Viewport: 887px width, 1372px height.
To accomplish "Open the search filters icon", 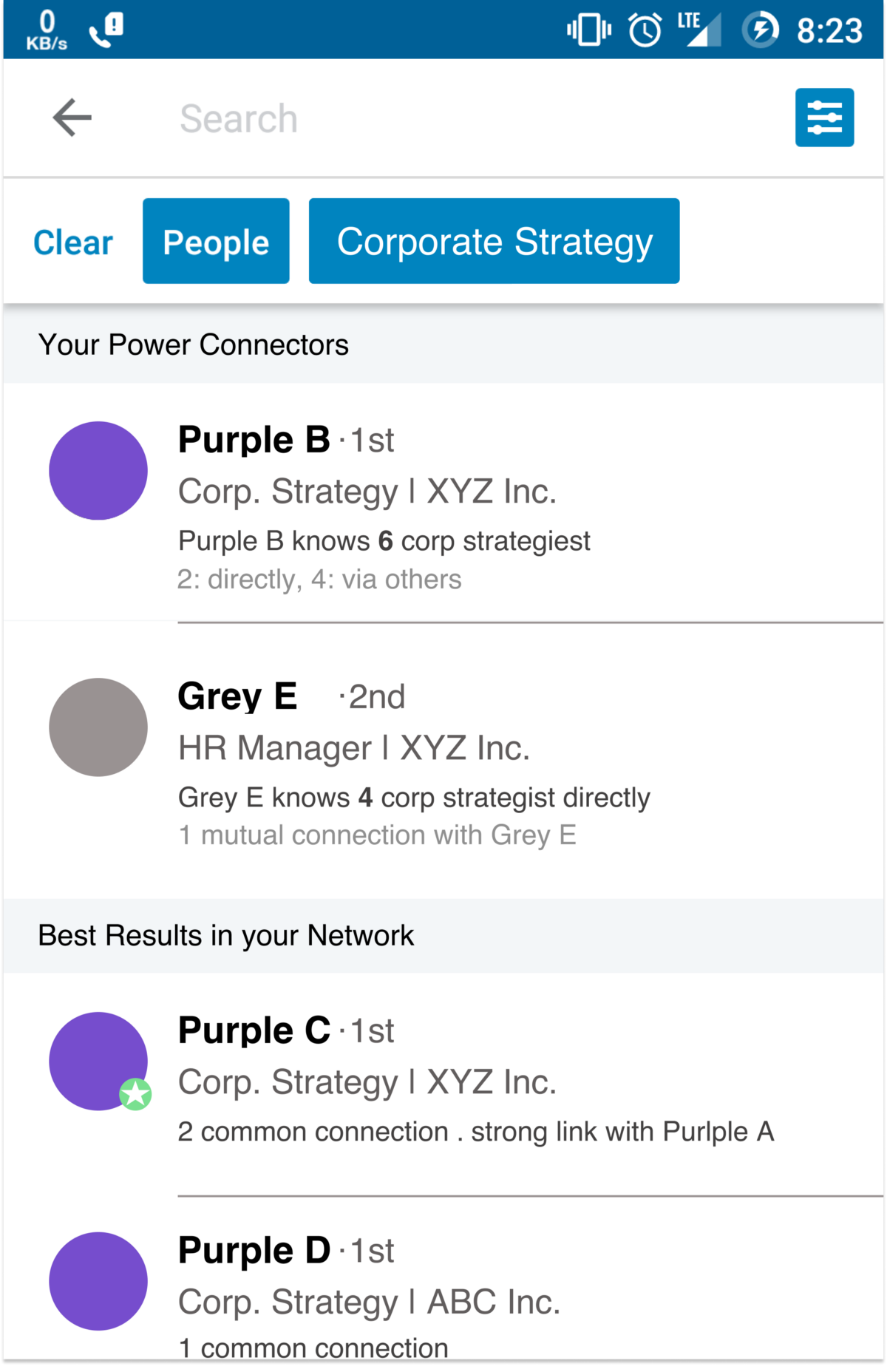I will click(x=824, y=118).
